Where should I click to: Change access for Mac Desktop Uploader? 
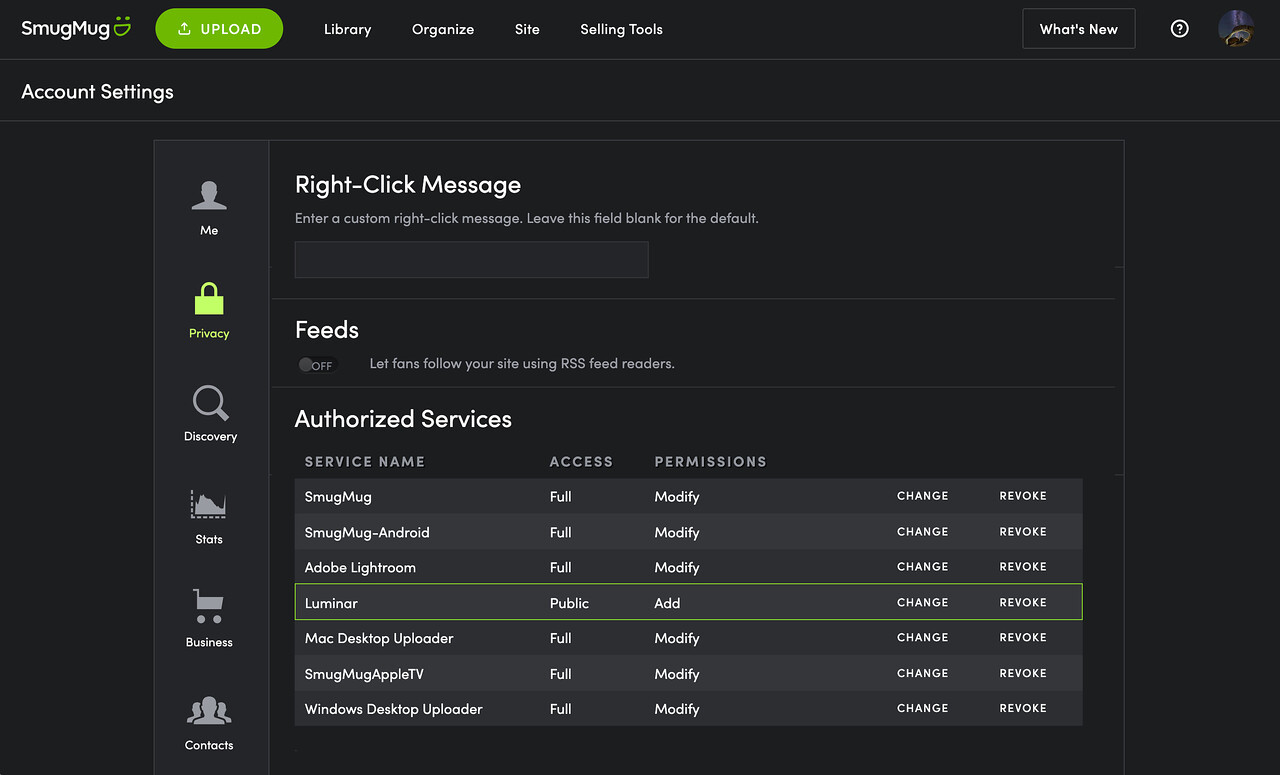(922, 638)
